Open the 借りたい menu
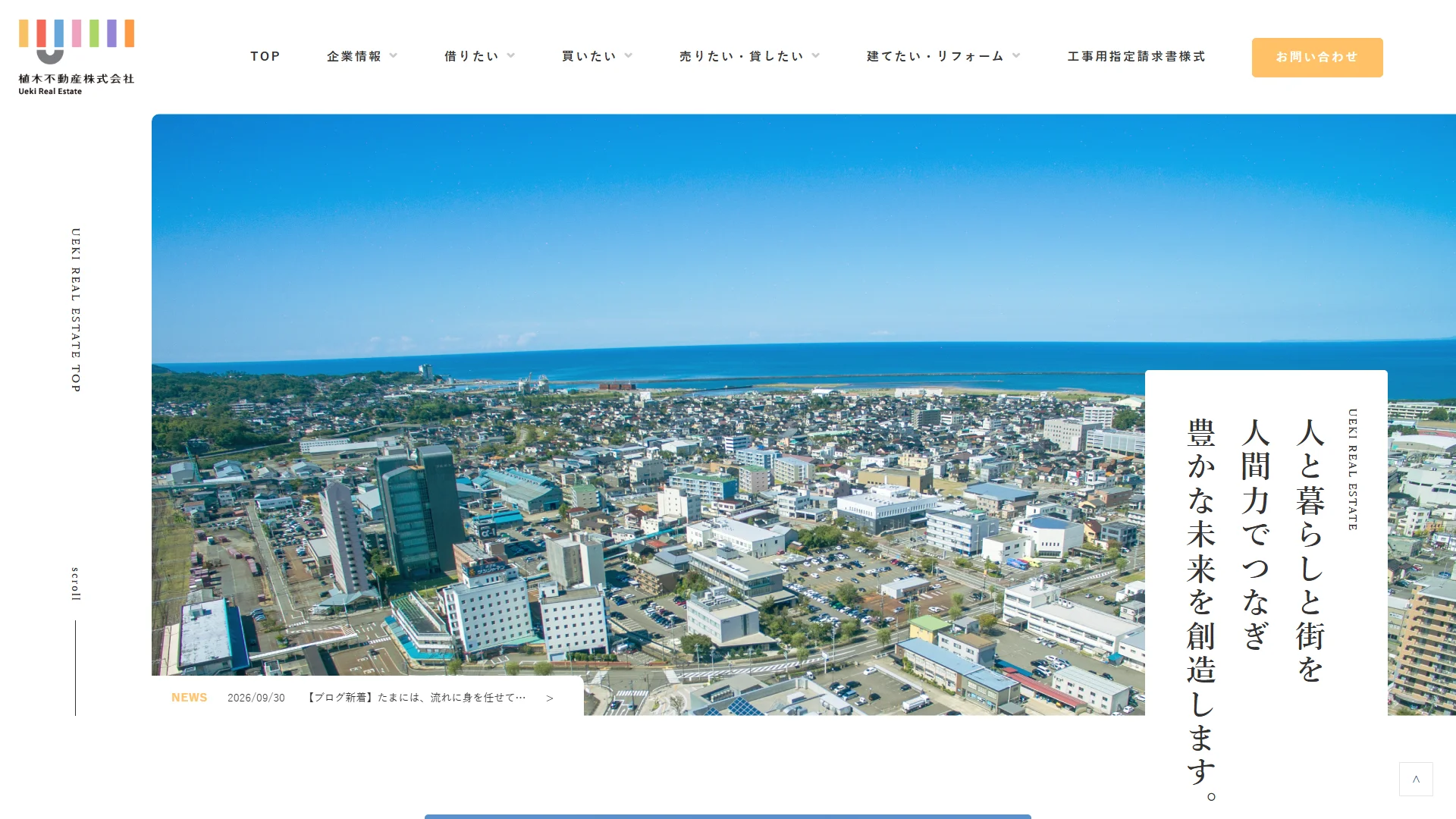The width and height of the screenshot is (1456, 819). tap(472, 57)
